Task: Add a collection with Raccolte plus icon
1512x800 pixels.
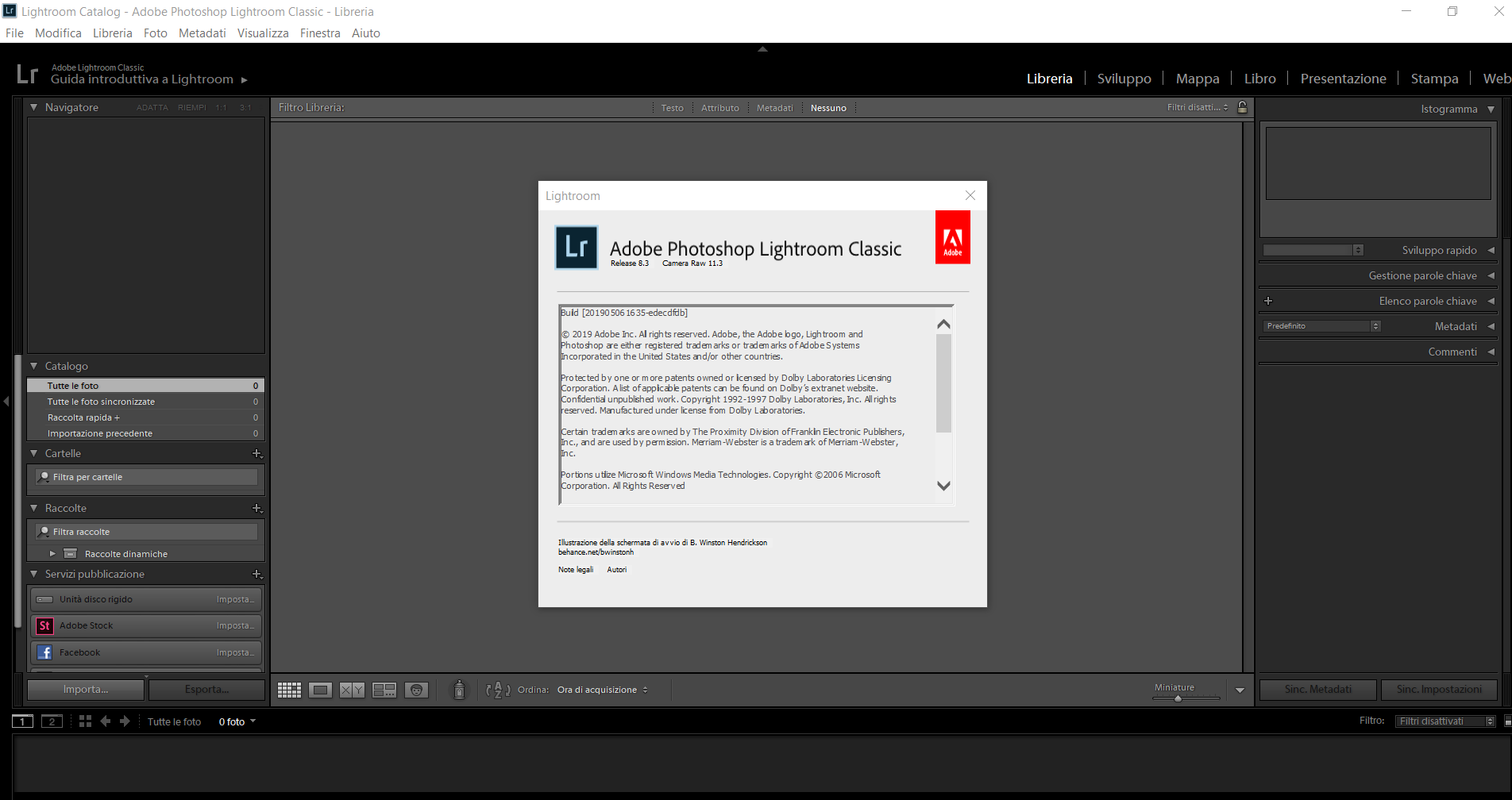Action: click(x=256, y=508)
